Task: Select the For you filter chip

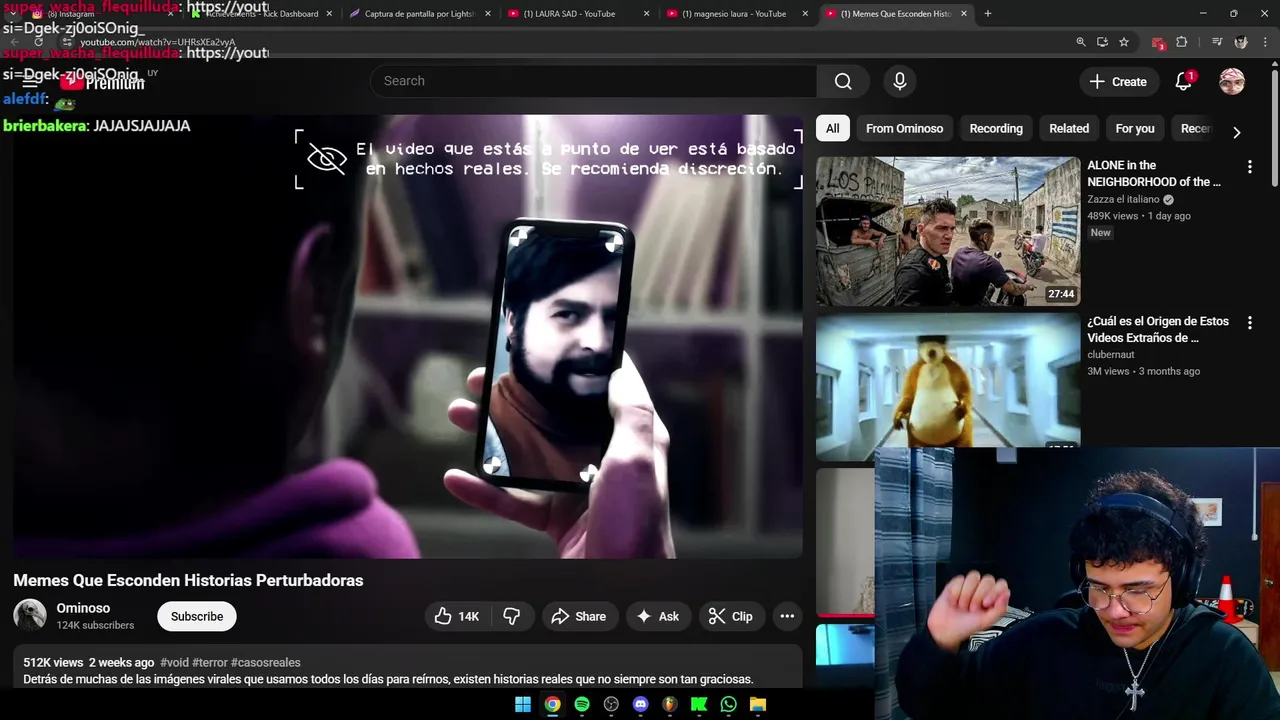Action: 1135,128
